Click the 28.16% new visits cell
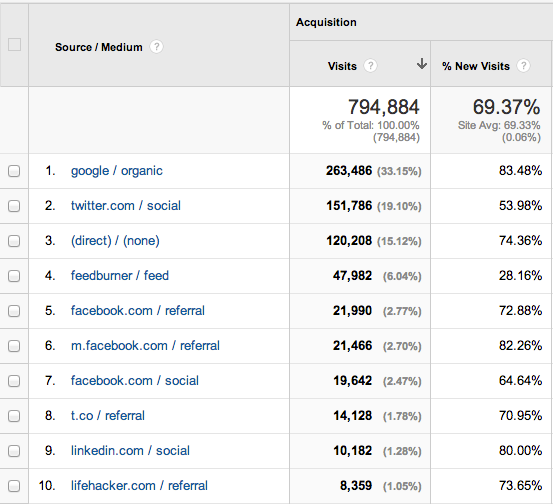Image resolution: width=553 pixels, height=504 pixels. tap(520, 275)
